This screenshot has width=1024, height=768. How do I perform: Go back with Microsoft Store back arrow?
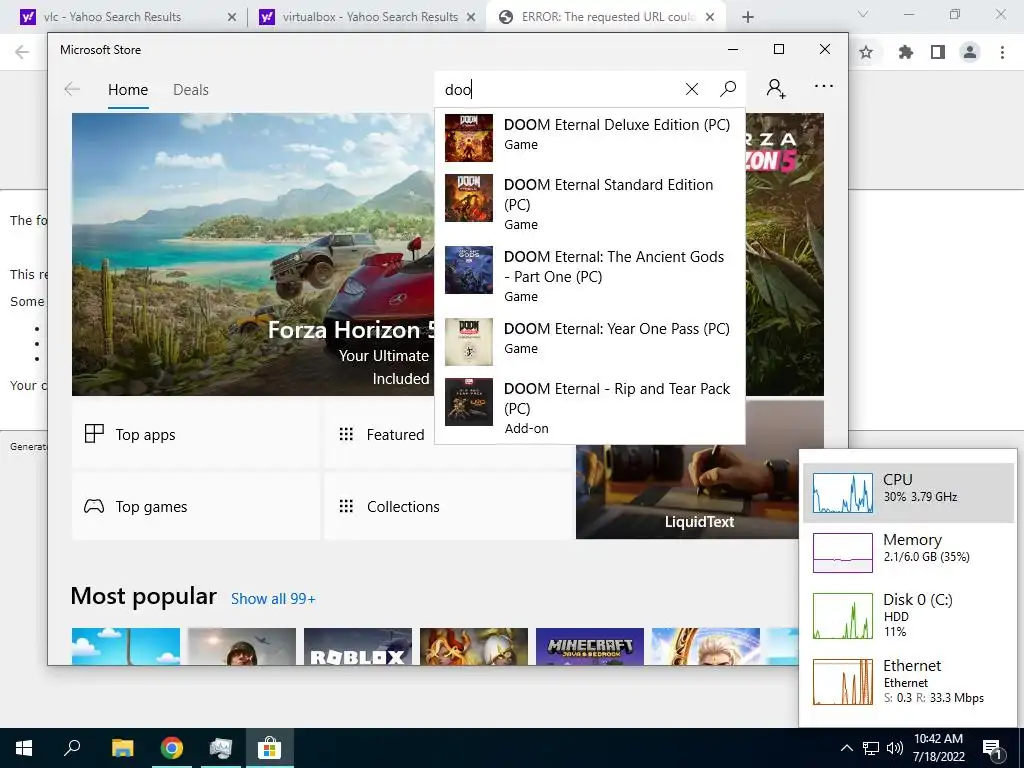(x=72, y=89)
